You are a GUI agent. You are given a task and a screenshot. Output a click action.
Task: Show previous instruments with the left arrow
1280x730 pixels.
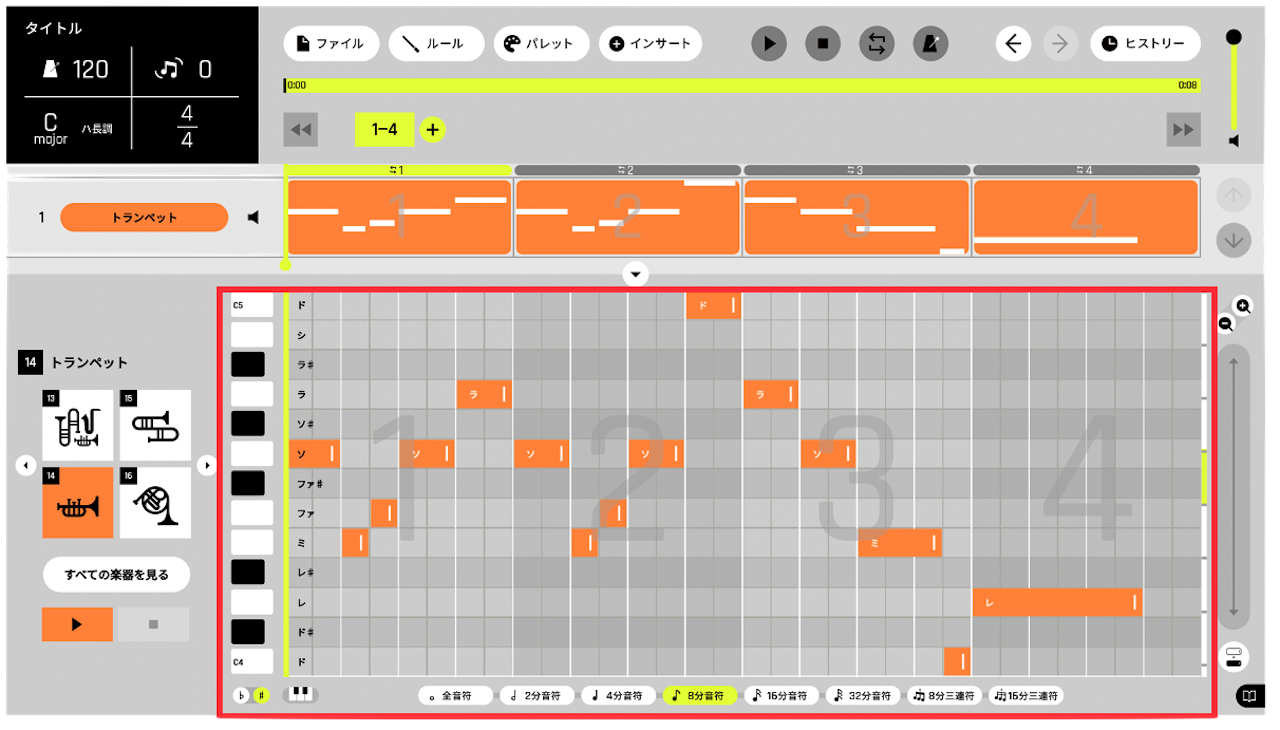pos(26,465)
